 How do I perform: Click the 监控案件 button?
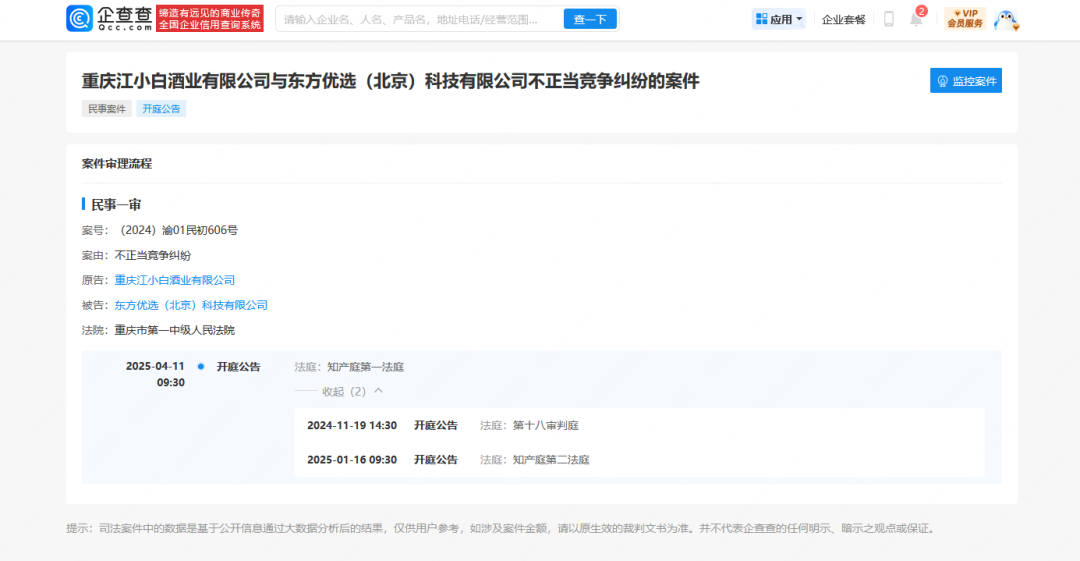coord(966,81)
